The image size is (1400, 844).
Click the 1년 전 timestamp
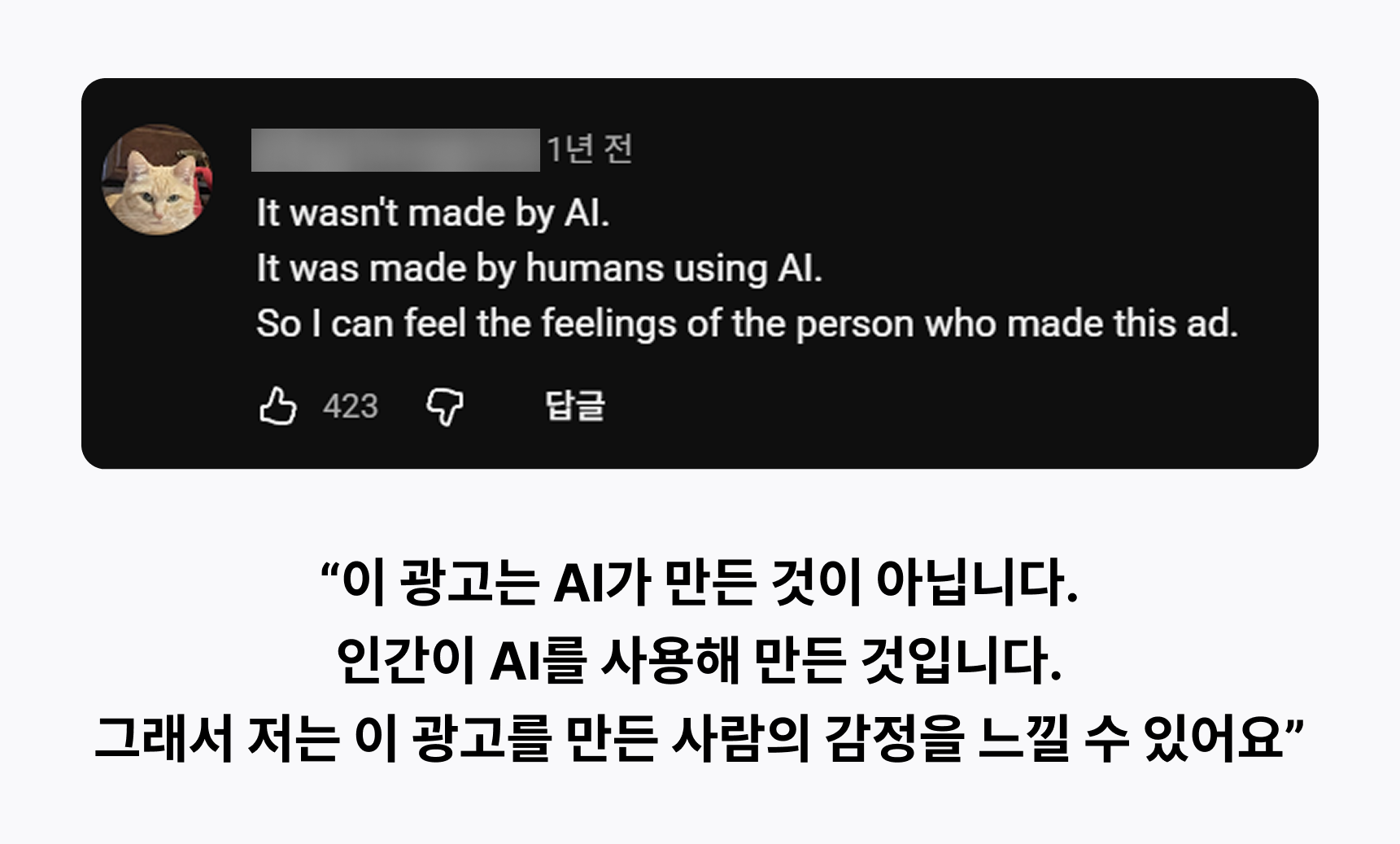pos(589,150)
